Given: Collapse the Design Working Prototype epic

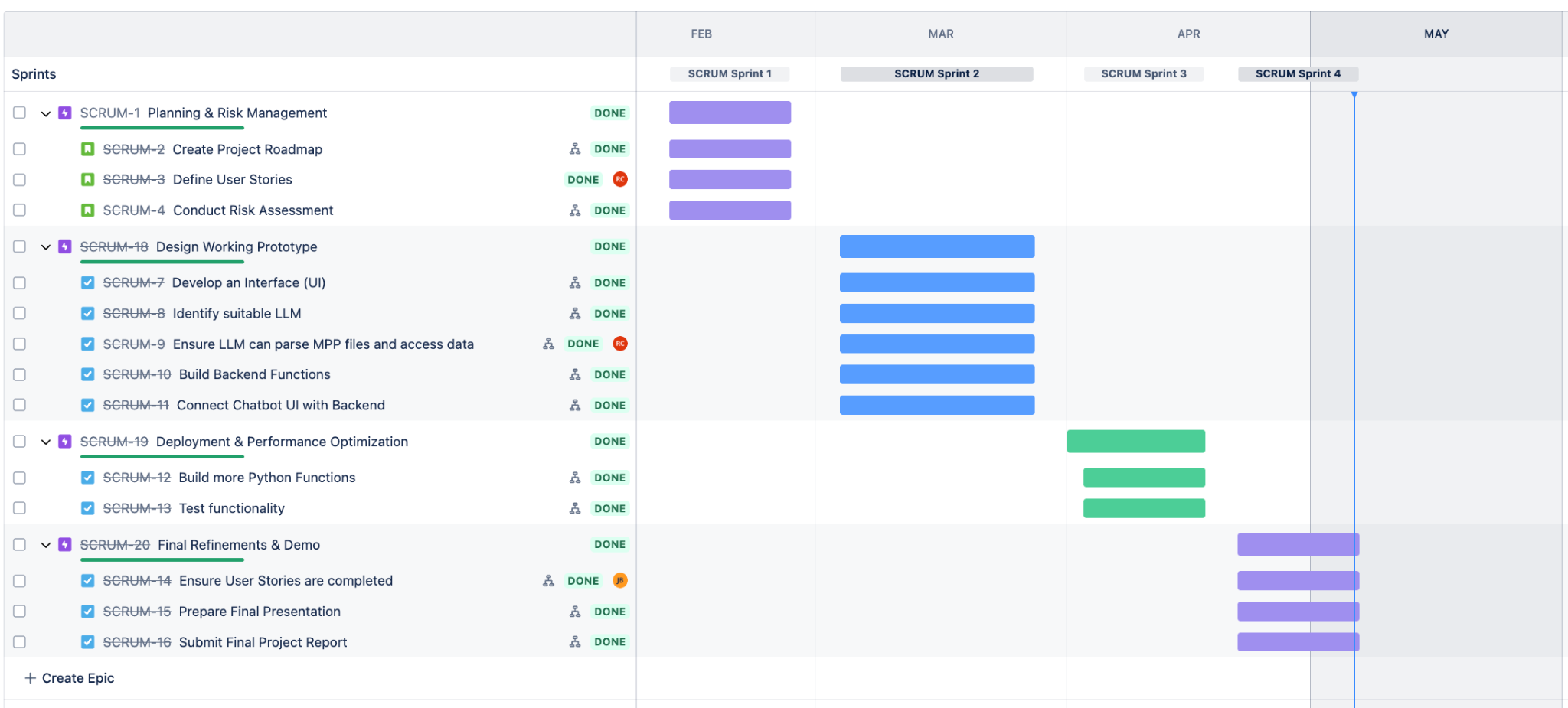Looking at the screenshot, I should pyautogui.click(x=46, y=247).
